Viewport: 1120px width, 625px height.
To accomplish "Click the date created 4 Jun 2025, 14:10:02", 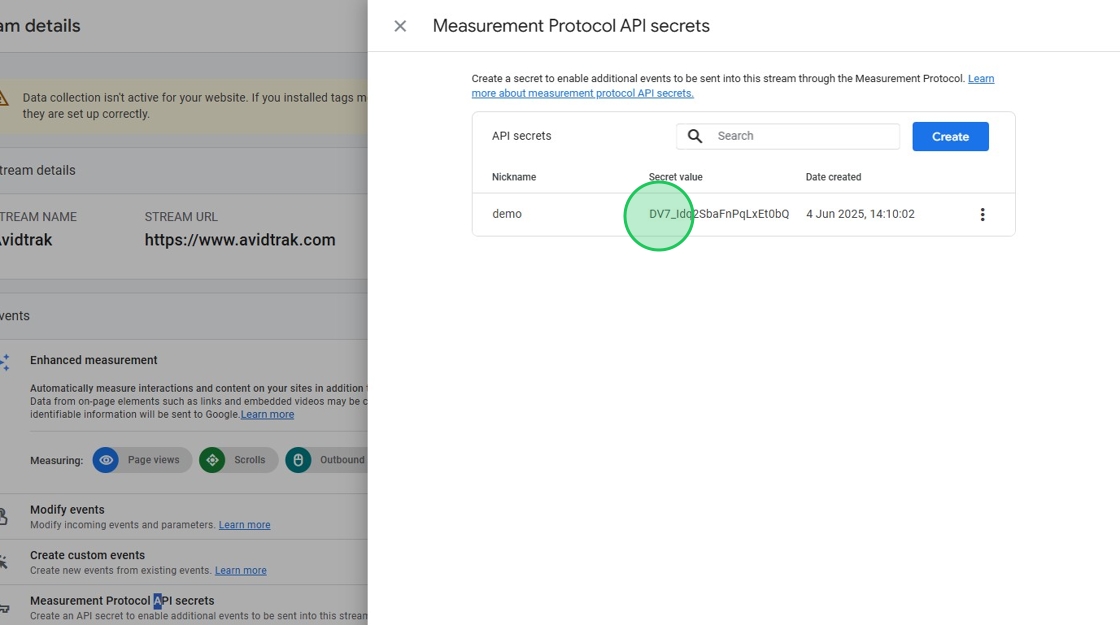I will (x=860, y=214).
